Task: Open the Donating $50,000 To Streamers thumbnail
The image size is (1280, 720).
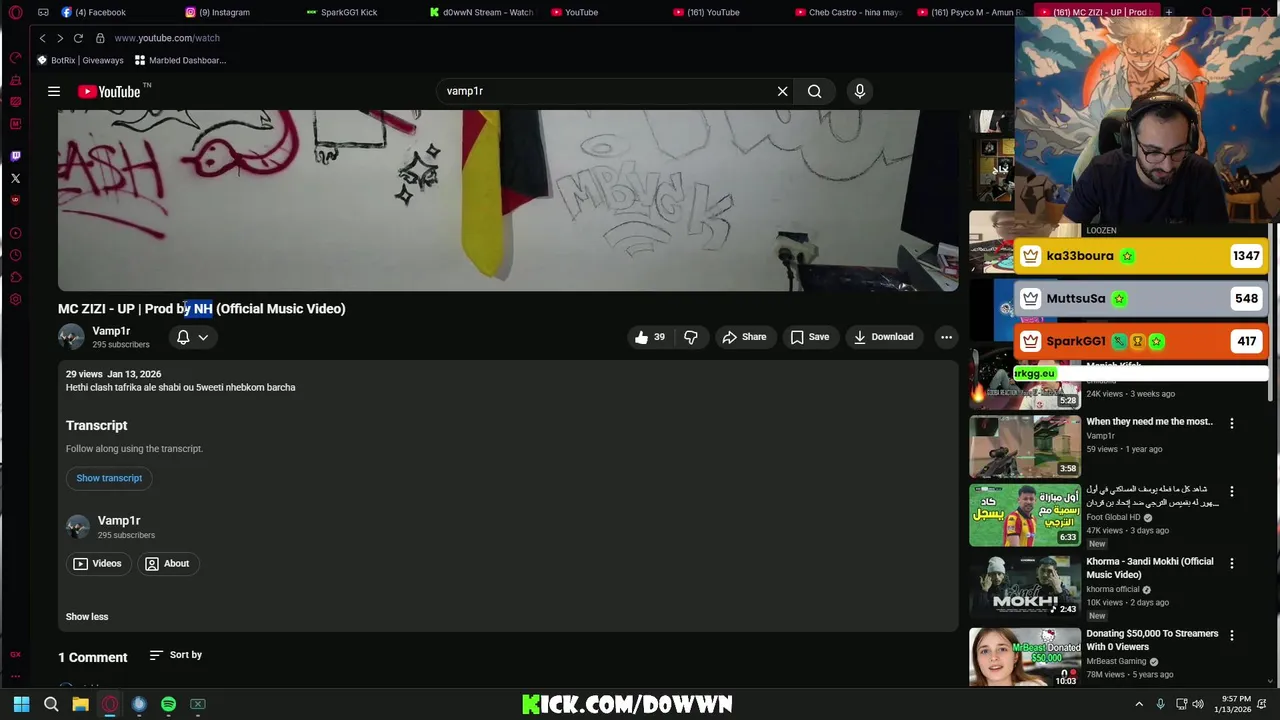Action: point(1025,657)
